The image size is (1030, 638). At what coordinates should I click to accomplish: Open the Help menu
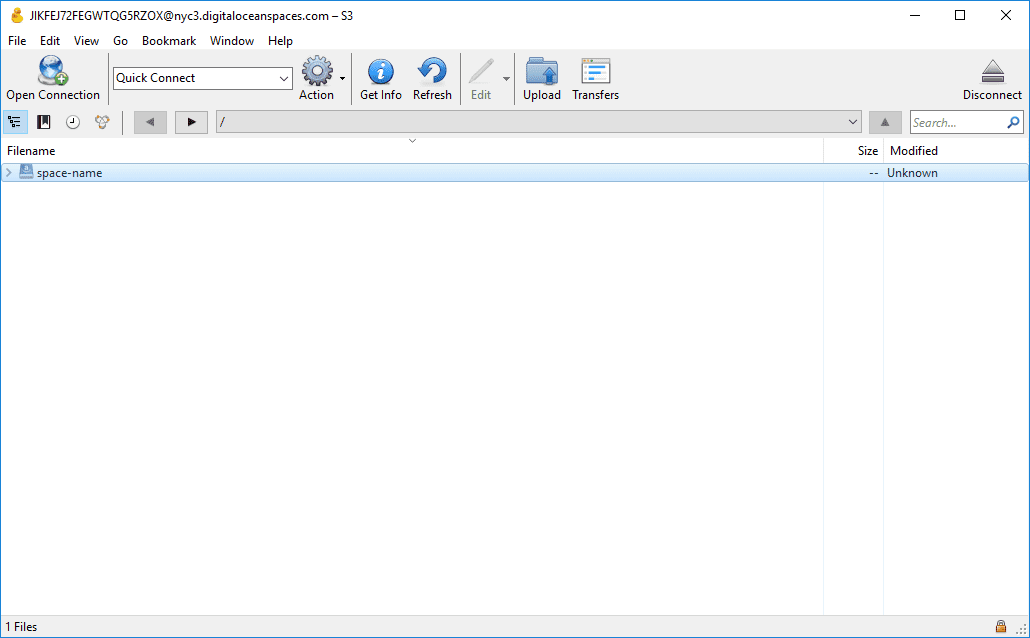pyautogui.click(x=280, y=41)
